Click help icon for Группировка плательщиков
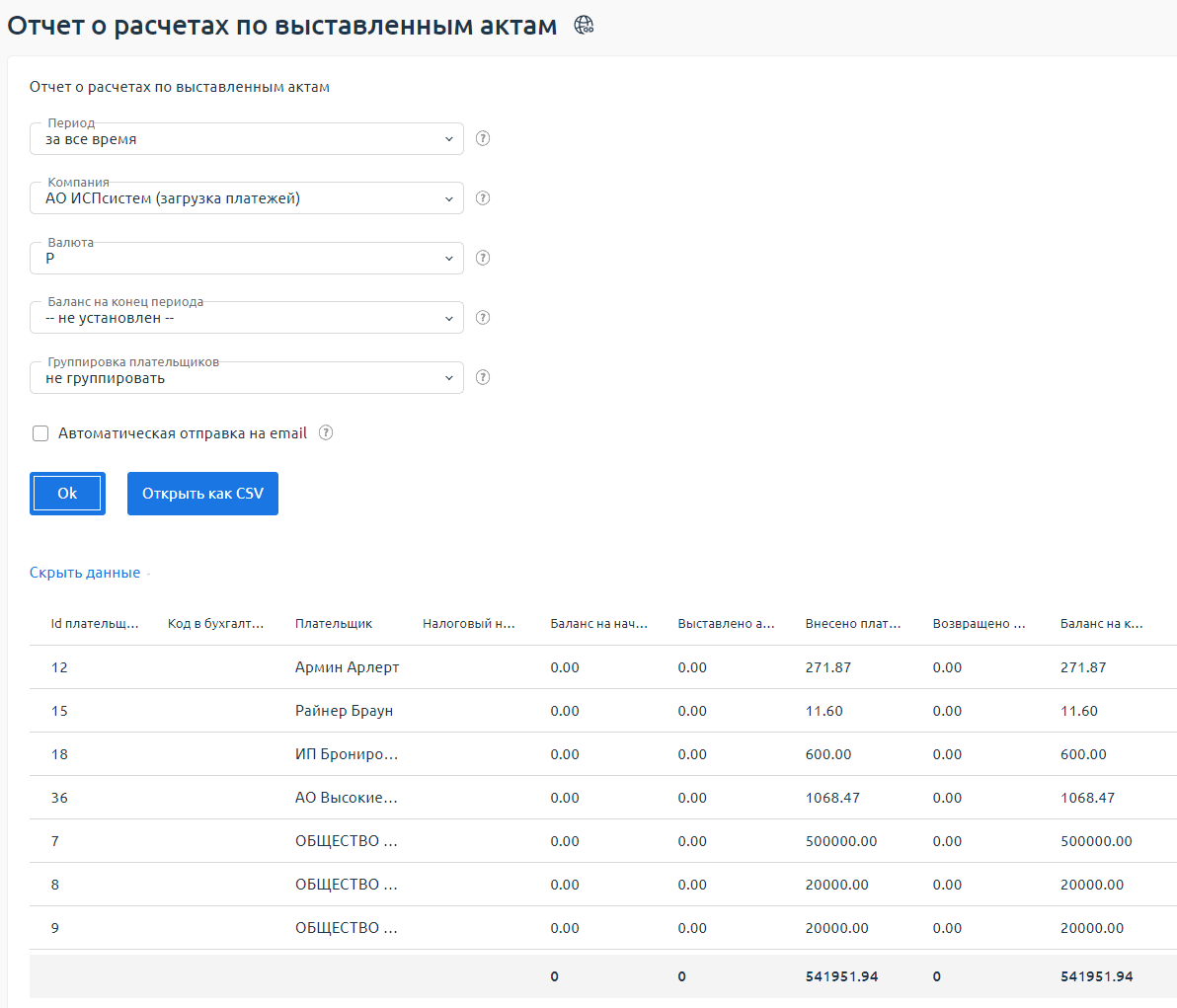Image resolution: width=1177 pixels, height=1008 pixels. pyautogui.click(x=483, y=377)
